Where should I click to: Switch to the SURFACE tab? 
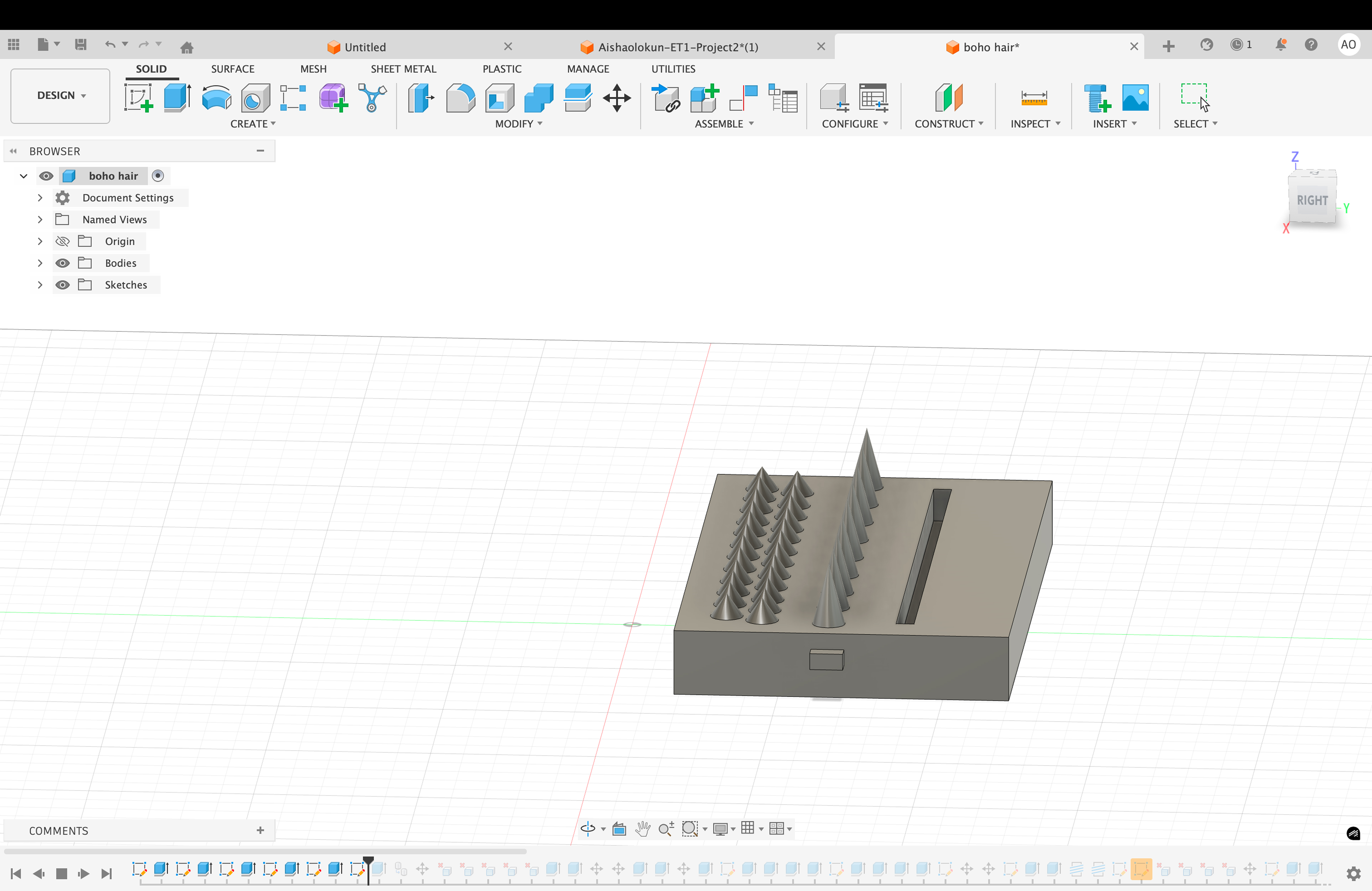click(232, 69)
